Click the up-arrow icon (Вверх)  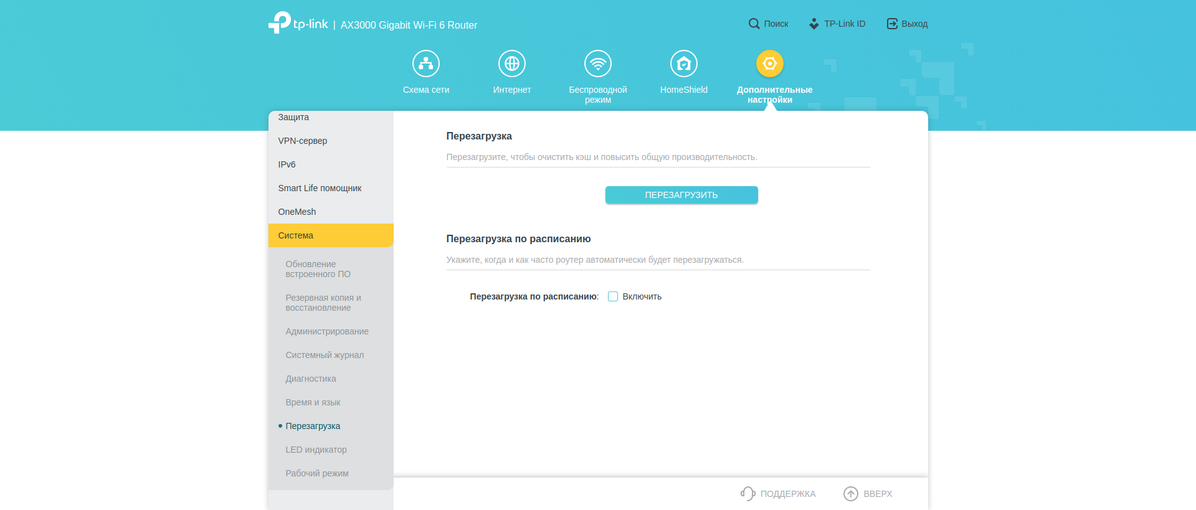pyautogui.click(x=851, y=494)
